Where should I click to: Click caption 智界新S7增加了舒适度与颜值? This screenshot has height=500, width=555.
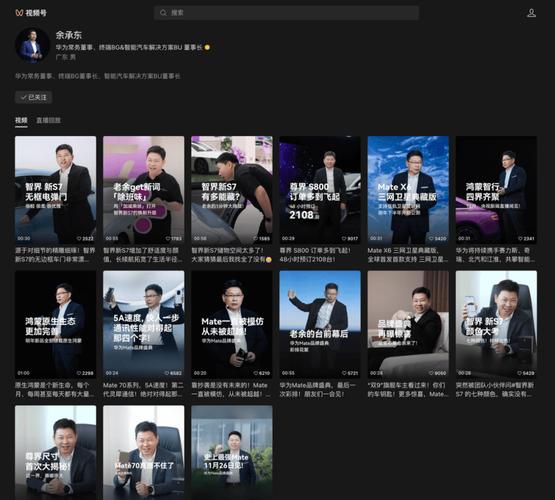click(143, 255)
